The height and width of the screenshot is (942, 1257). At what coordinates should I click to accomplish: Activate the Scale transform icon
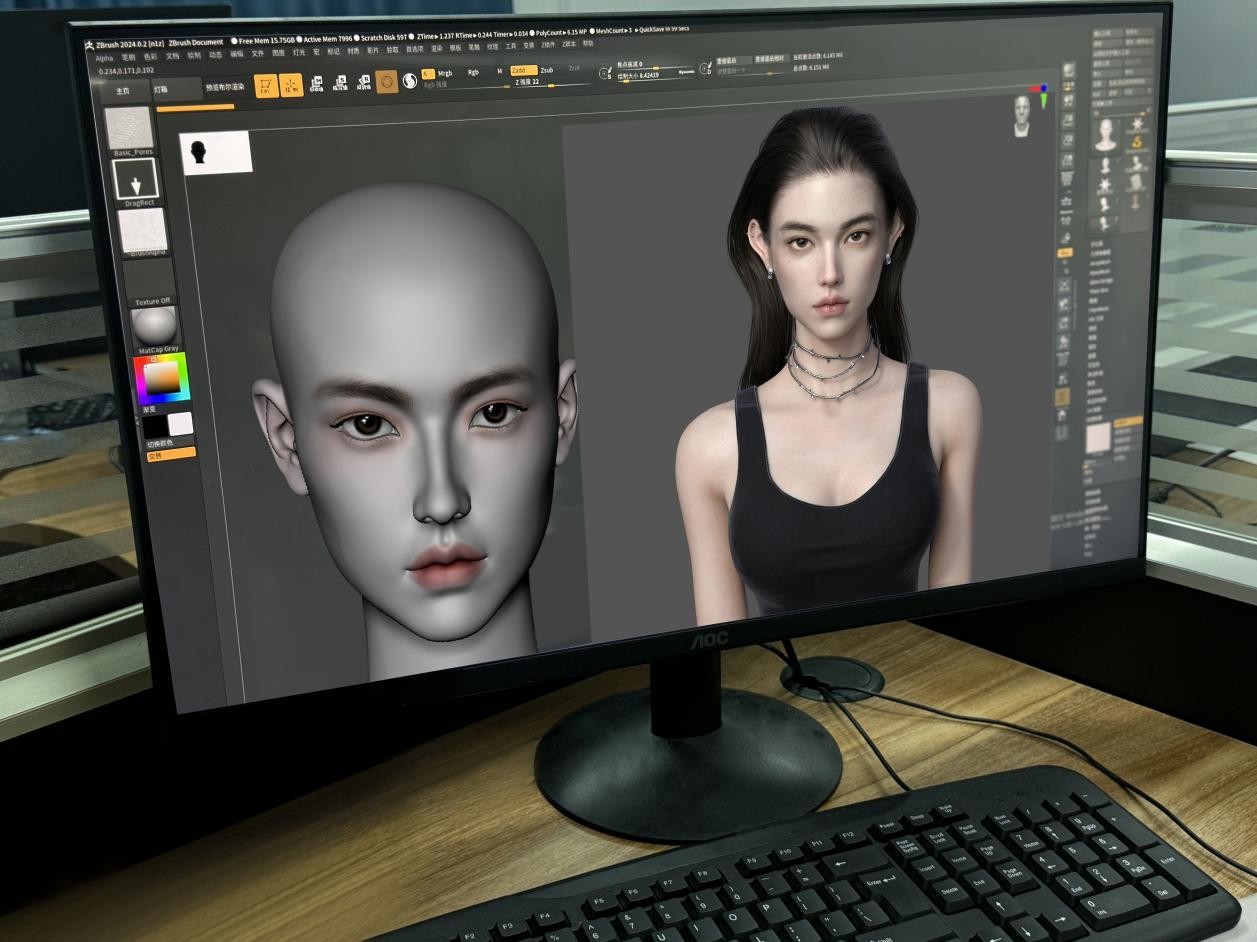tap(340, 83)
